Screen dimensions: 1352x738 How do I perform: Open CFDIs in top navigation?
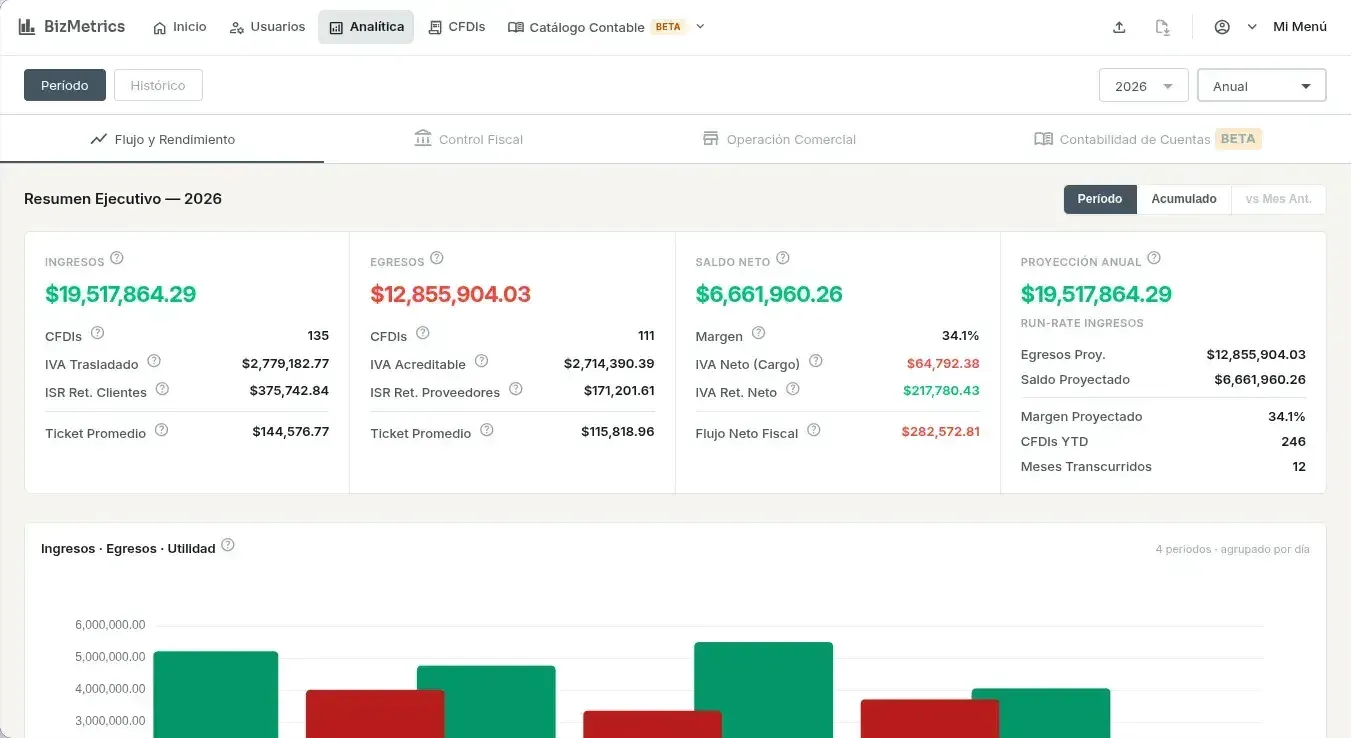(x=457, y=27)
